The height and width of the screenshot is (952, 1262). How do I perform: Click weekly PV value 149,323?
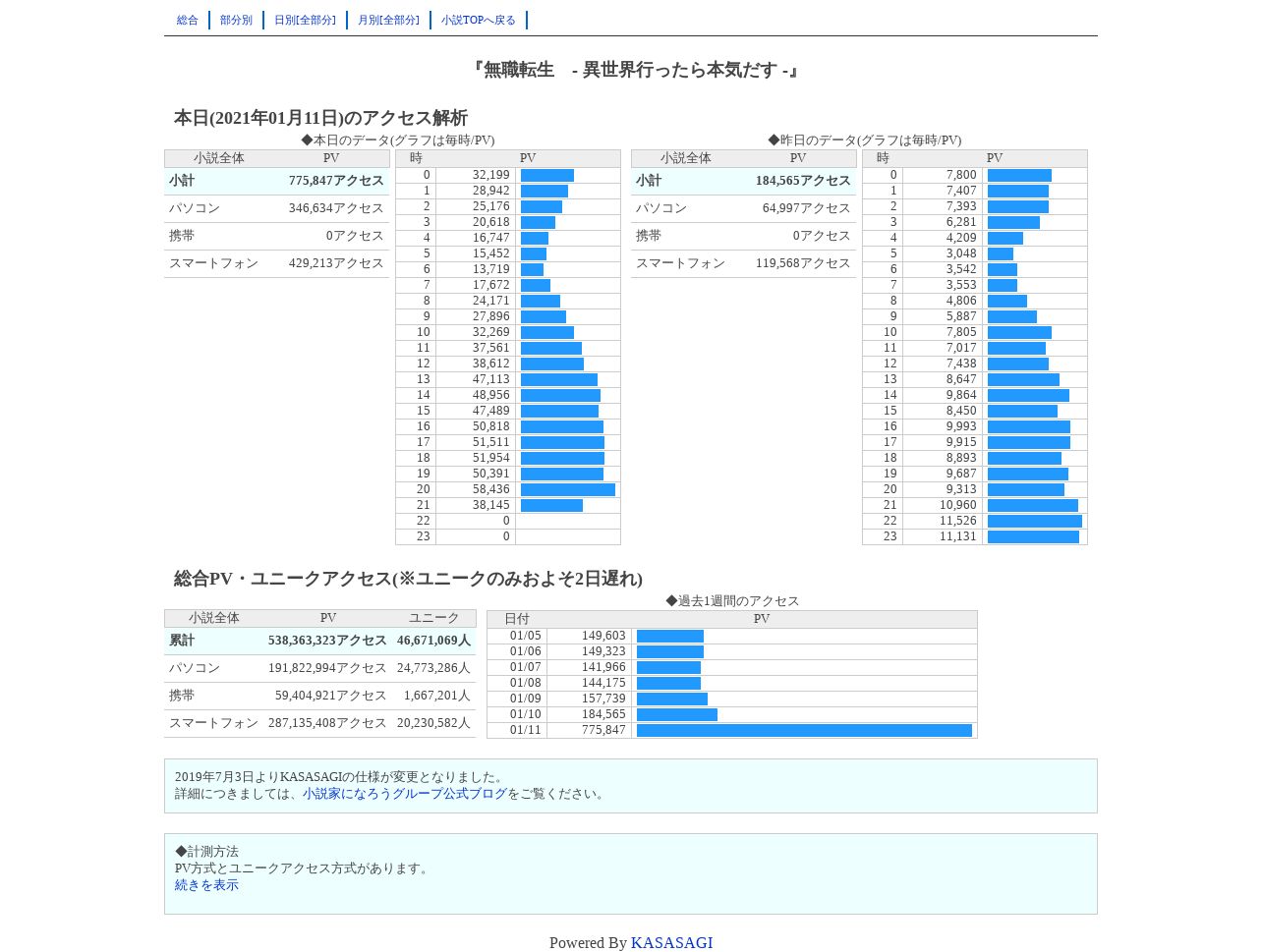coord(603,651)
